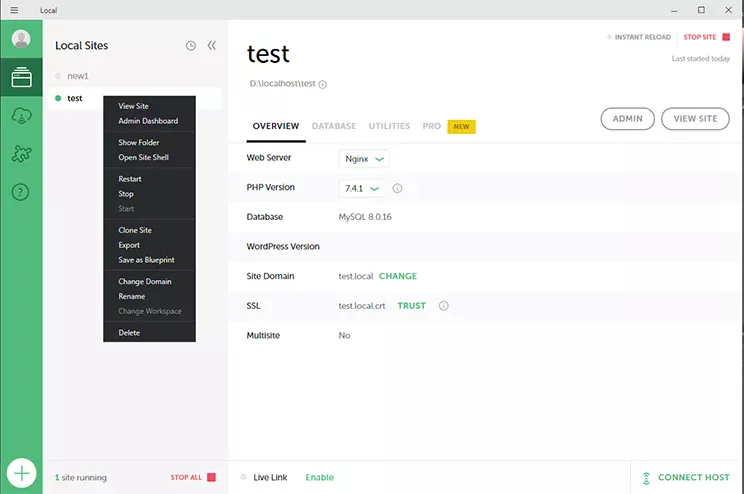This screenshot has height=494, width=744.
Task: Open the Help question mark icon
Action: 21,192
